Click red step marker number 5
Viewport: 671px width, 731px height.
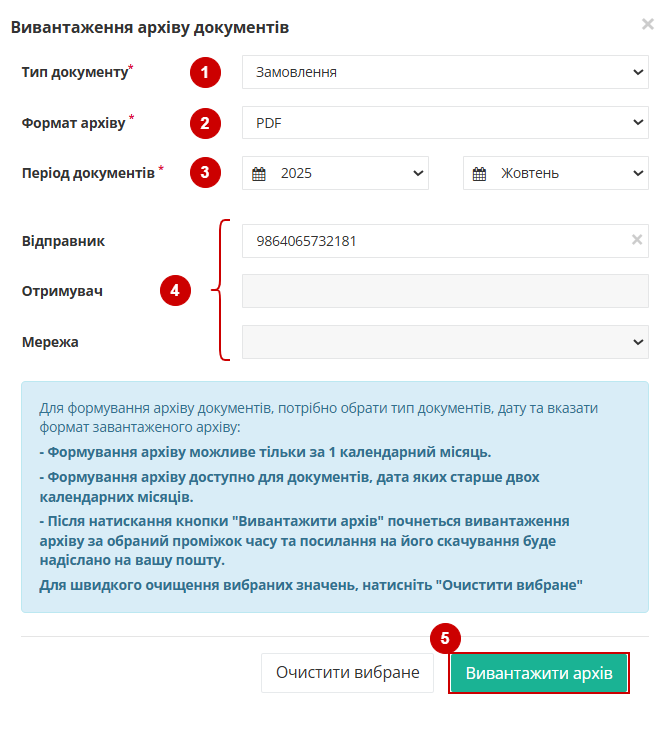click(x=445, y=637)
